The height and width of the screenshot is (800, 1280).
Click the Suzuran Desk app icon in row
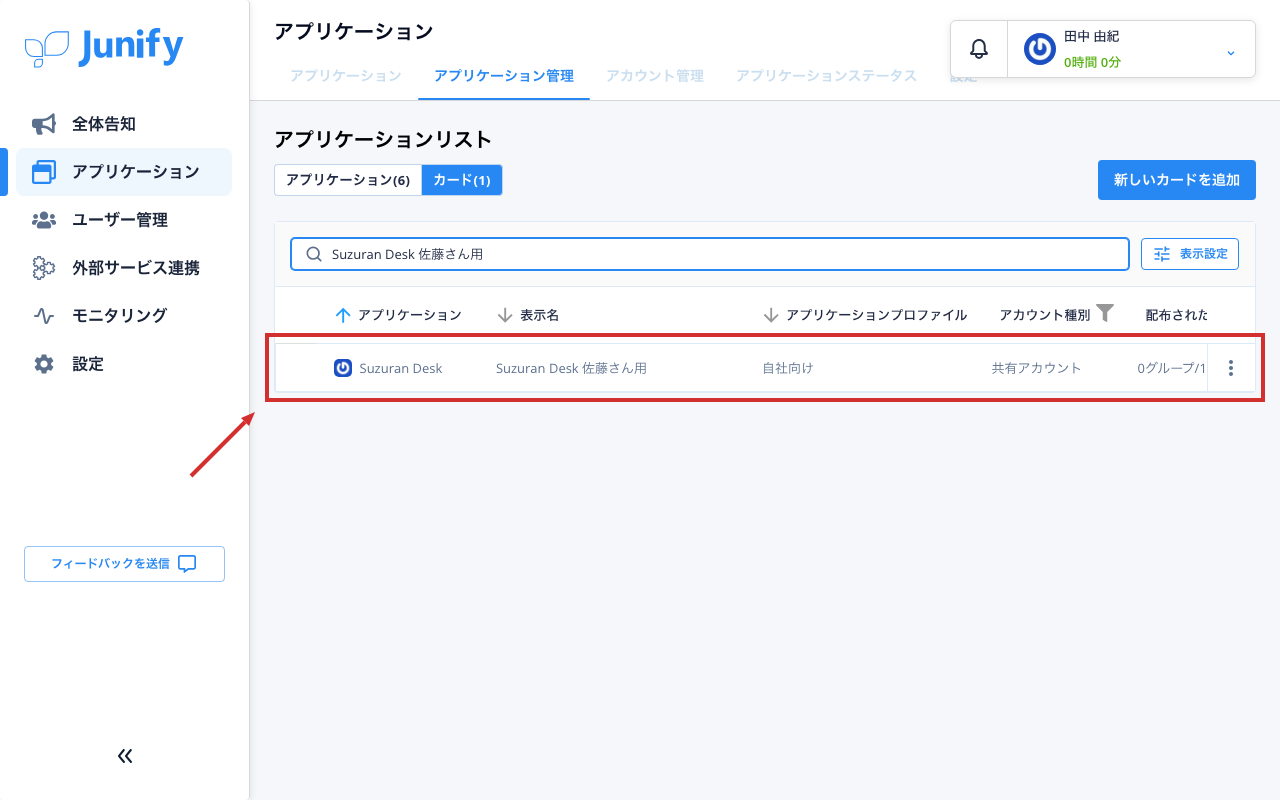pyautogui.click(x=343, y=368)
